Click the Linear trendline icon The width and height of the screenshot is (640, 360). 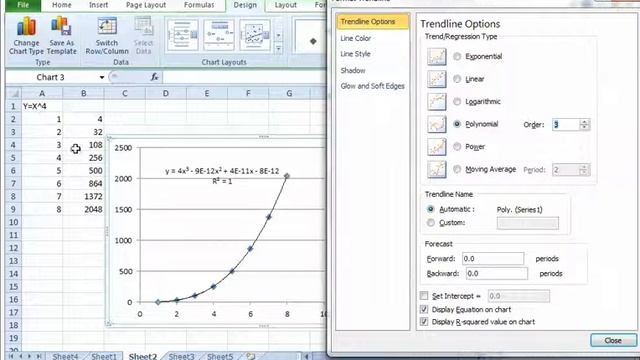[436, 79]
